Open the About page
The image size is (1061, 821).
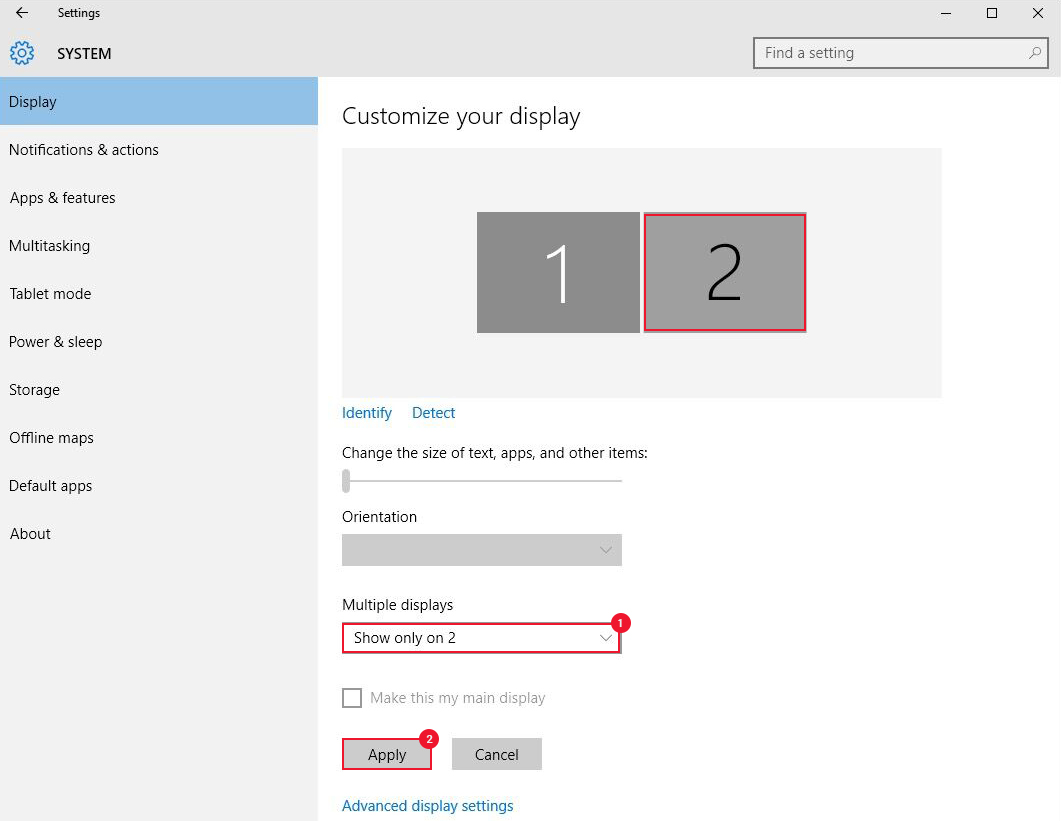159,534
